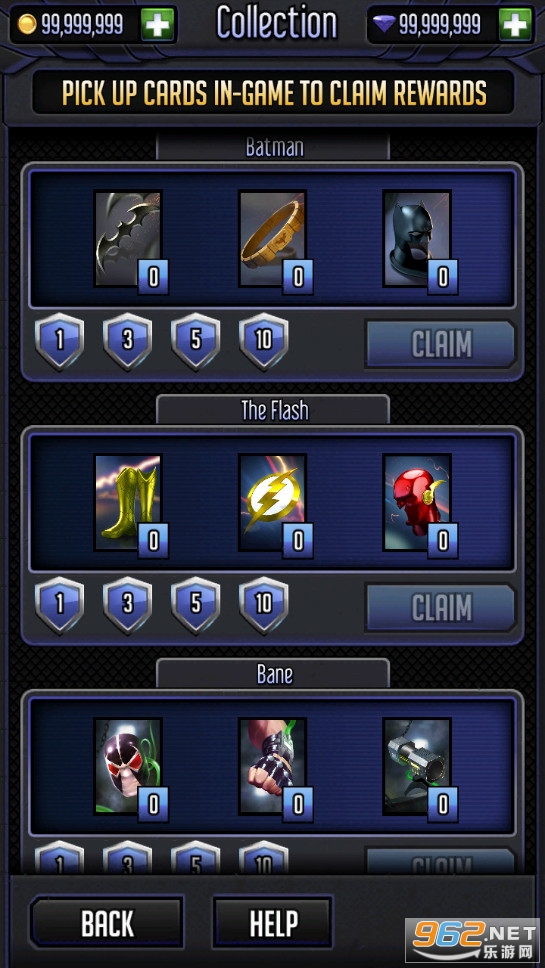Select The Flash lightning emblem card
The width and height of the screenshot is (545, 968).
(273, 503)
